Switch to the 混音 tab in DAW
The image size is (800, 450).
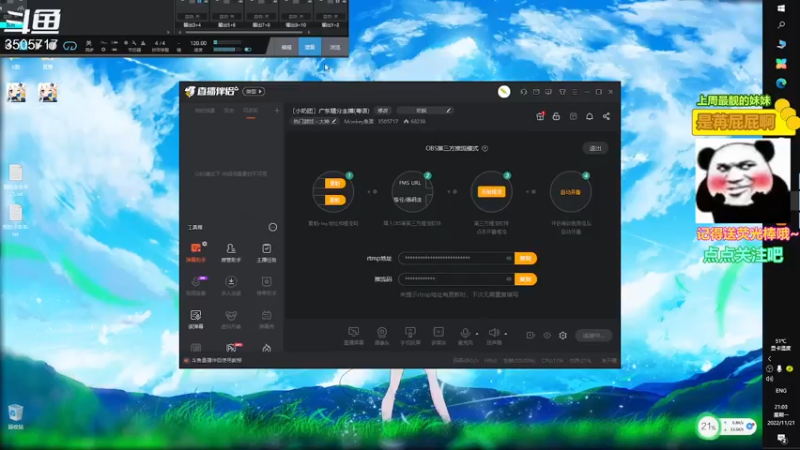[310, 47]
